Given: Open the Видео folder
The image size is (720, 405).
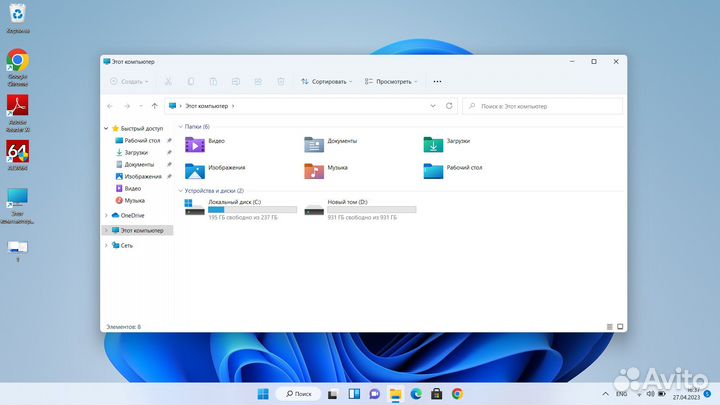Looking at the screenshot, I should pyautogui.click(x=205, y=144).
